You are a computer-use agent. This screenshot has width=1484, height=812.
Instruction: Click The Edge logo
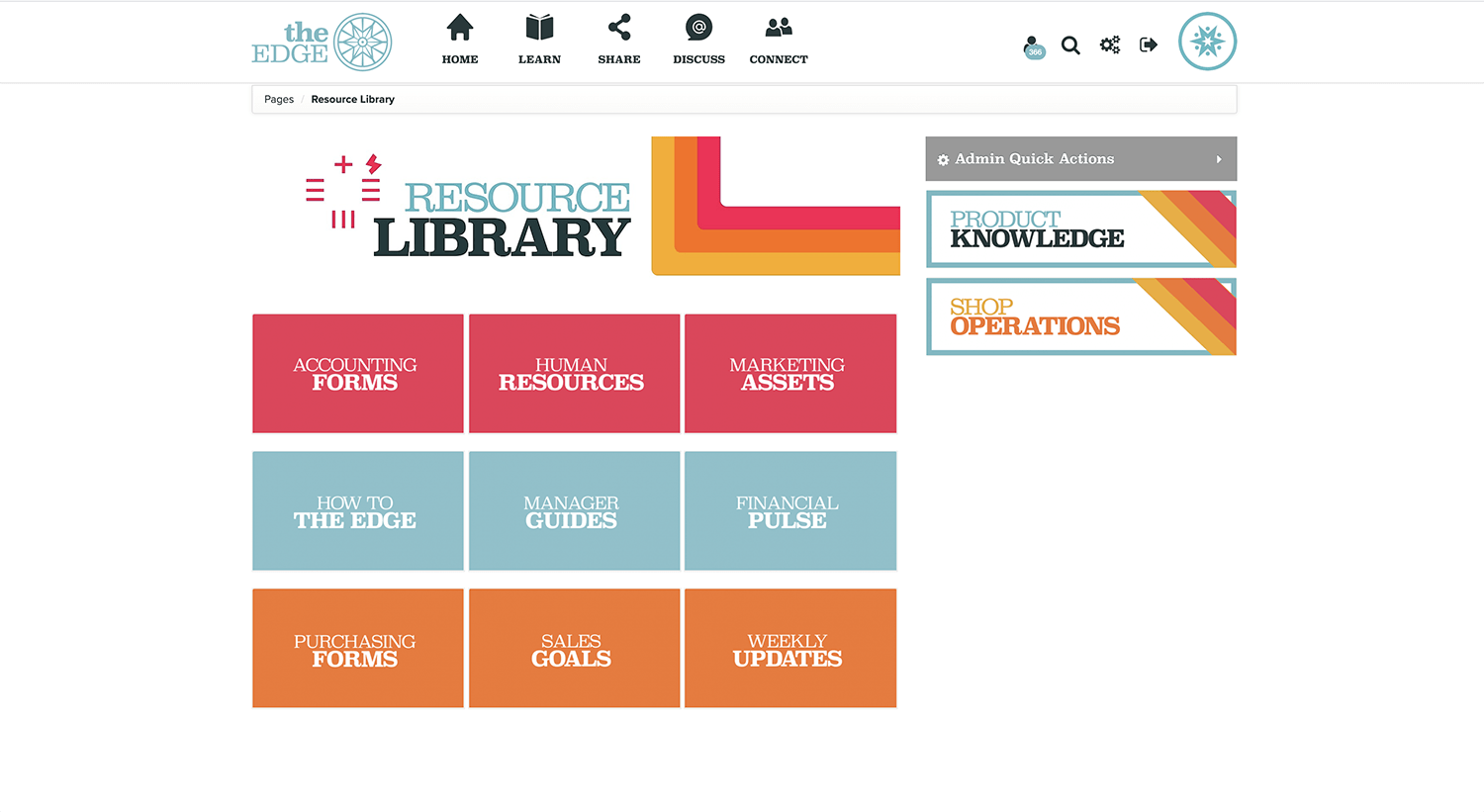point(322,43)
